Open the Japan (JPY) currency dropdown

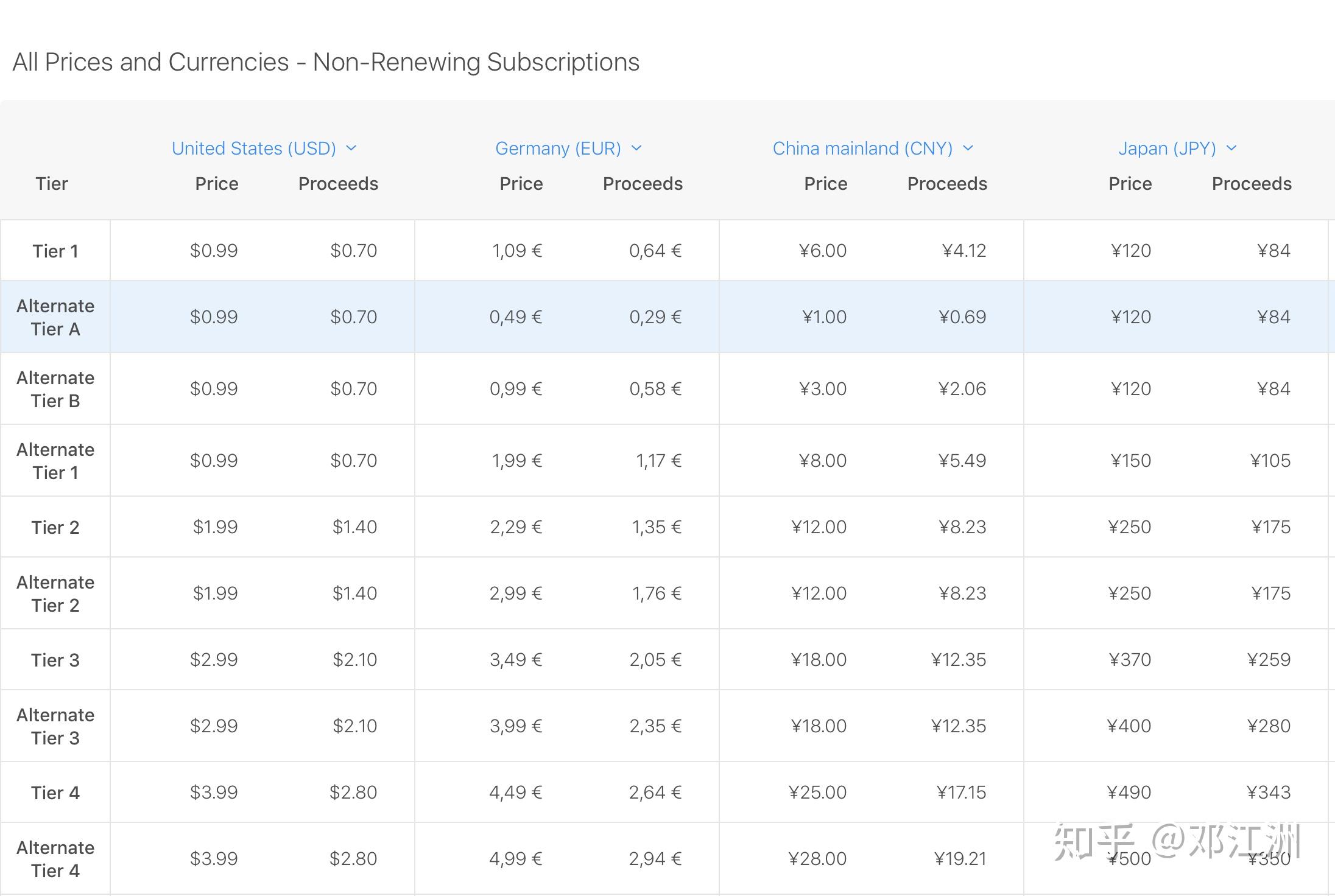point(1167,149)
